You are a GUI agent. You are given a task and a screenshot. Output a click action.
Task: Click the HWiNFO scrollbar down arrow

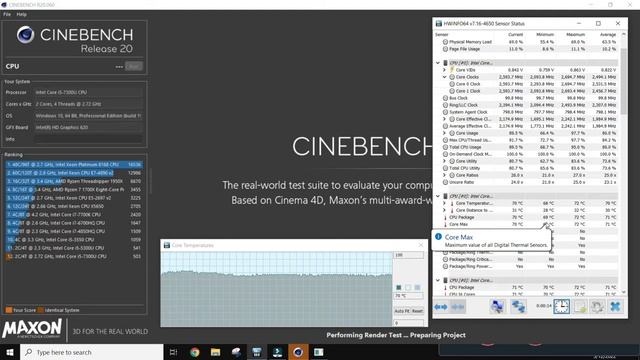pyautogui.click(x=623, y=292)
